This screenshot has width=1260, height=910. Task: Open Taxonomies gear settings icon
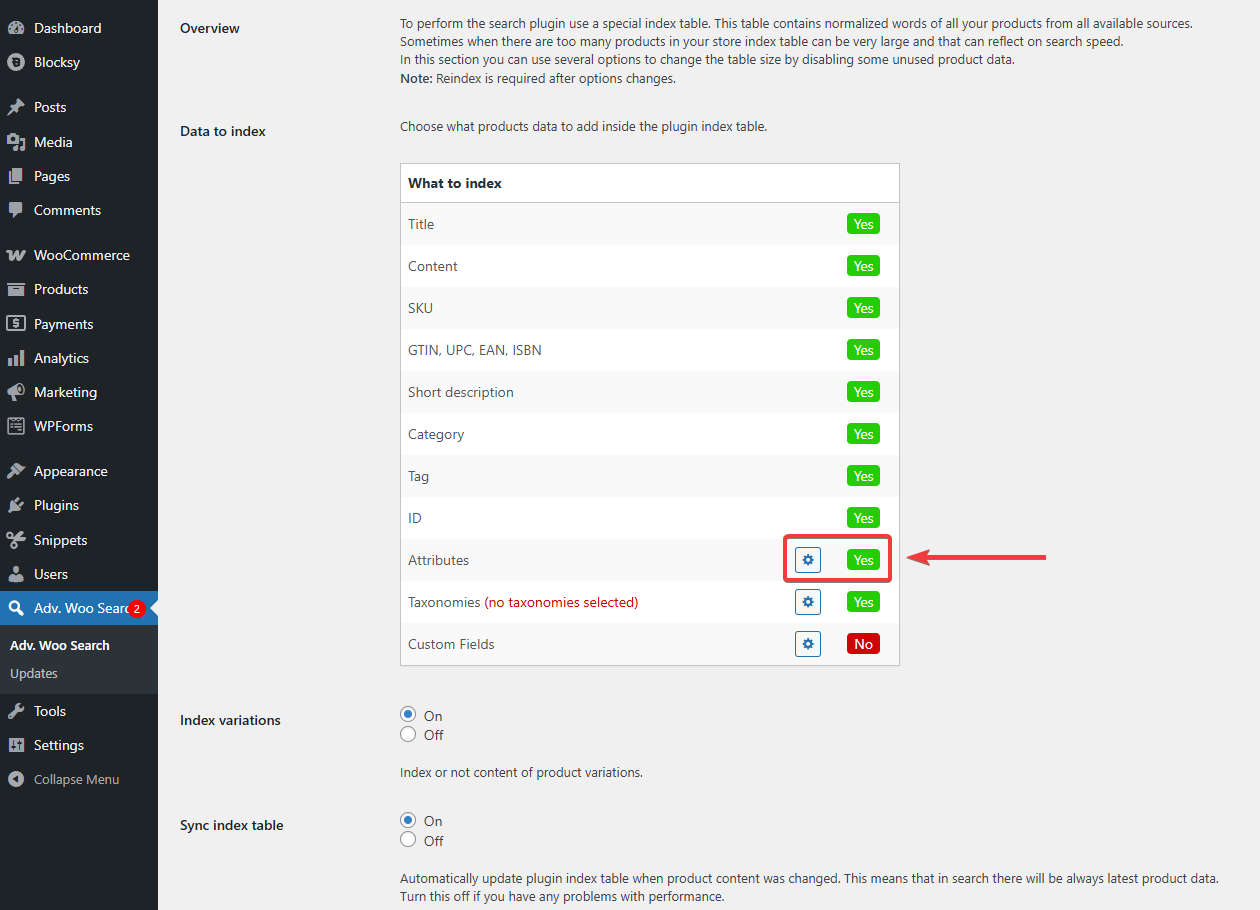(808, 602)
